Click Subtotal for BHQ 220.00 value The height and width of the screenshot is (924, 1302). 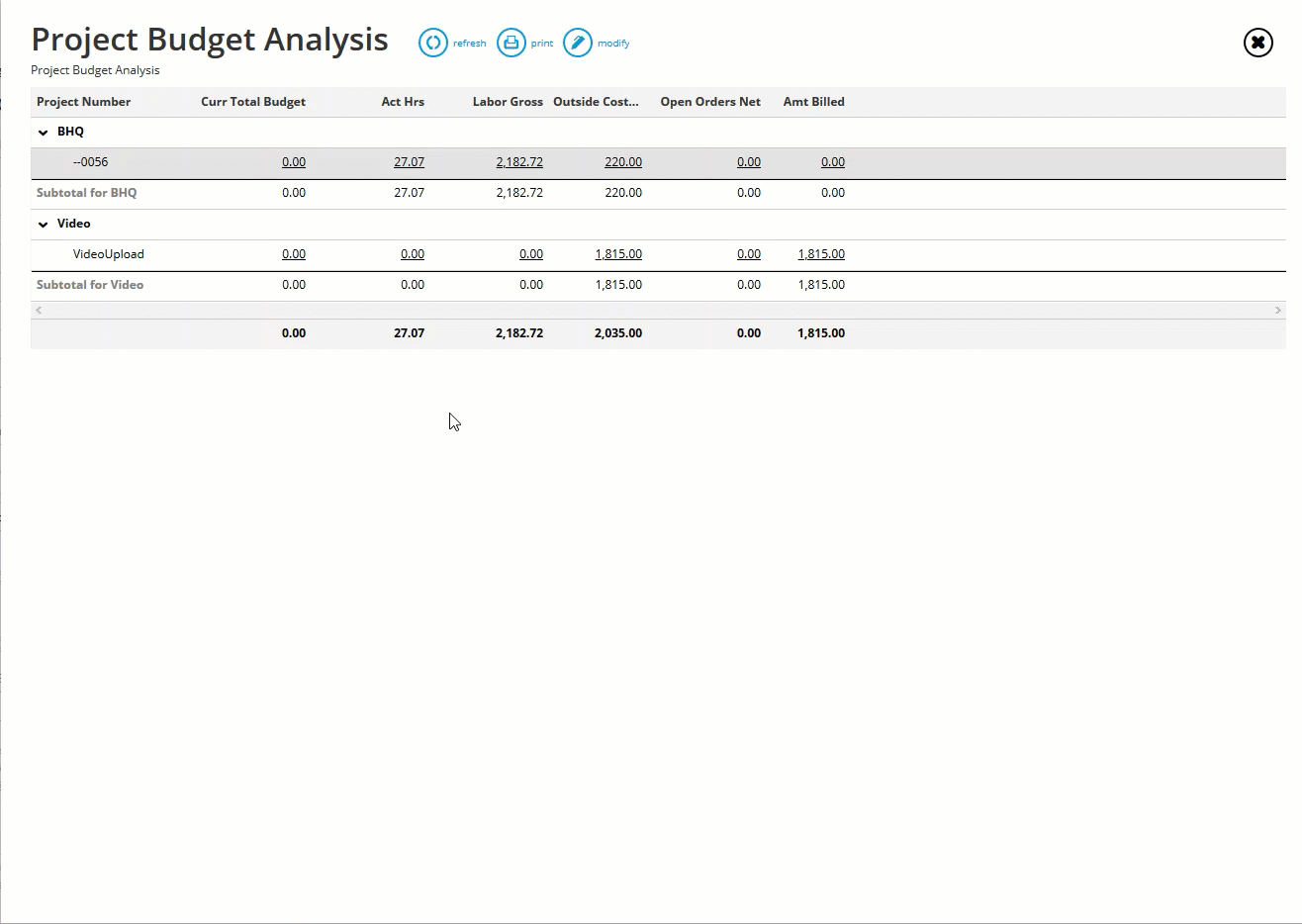(x=623, y=193)
